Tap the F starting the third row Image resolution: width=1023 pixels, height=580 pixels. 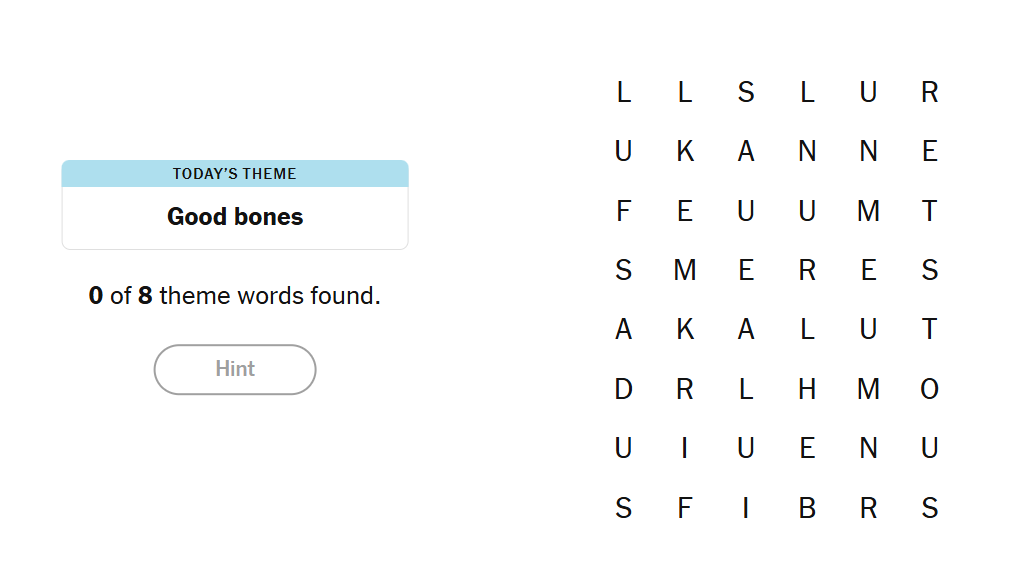pos(623,211)
